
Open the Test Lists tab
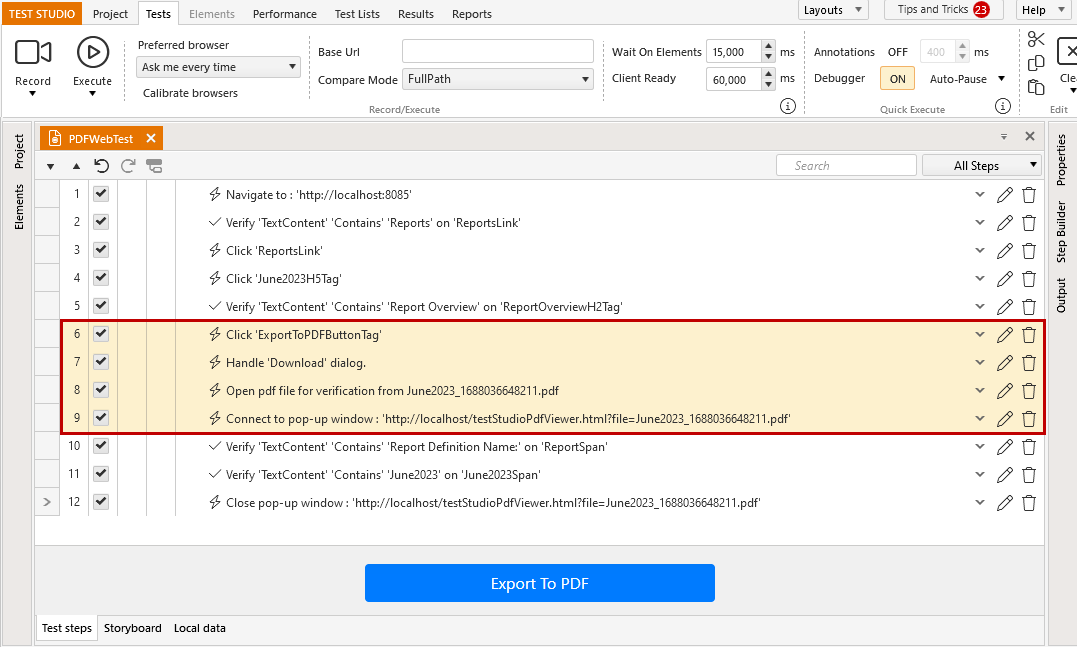(x=357, y=14)
